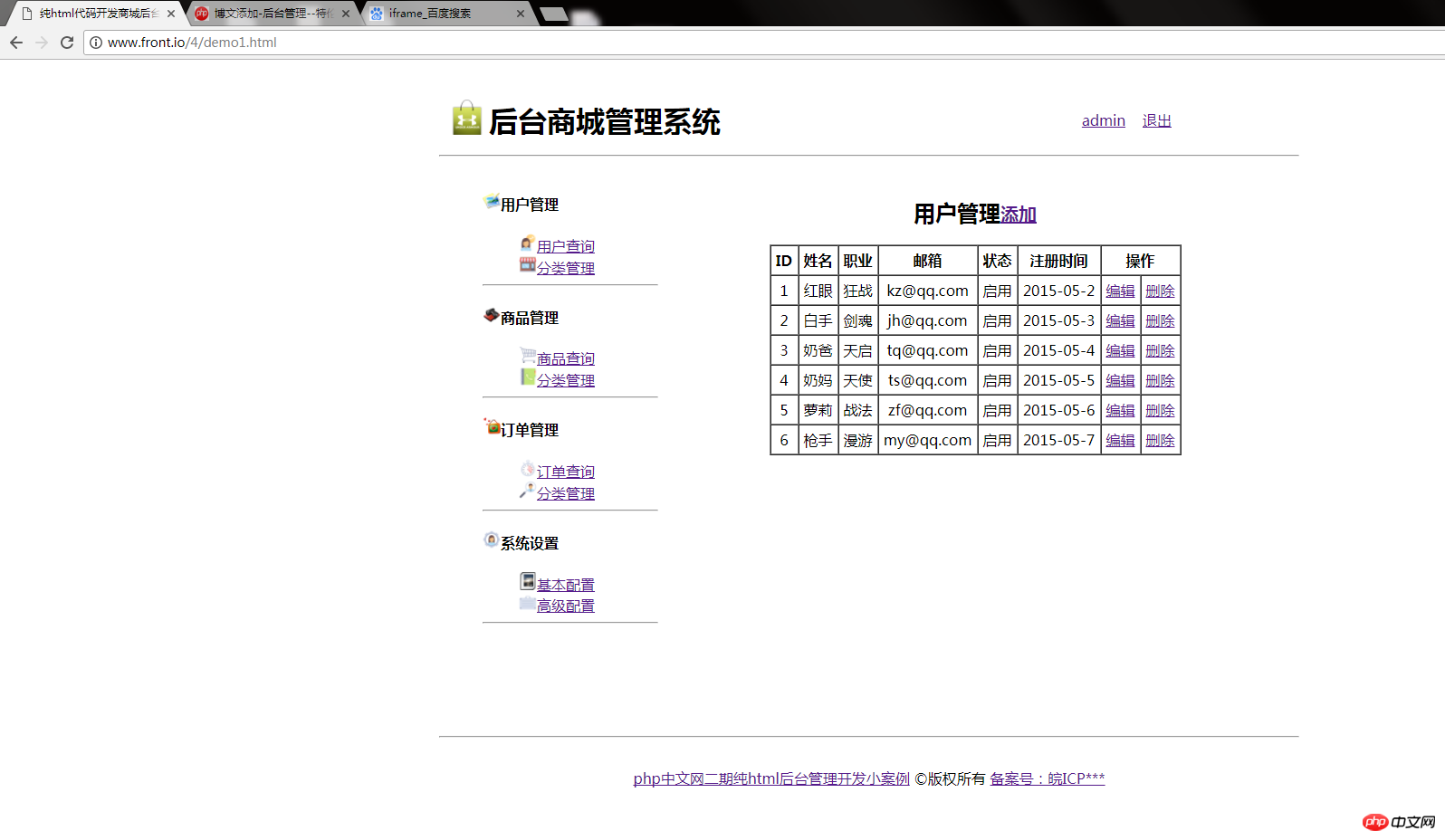The height and width of the screenshot is (840, 1445).
Task: Click 编辑 for user 奶爸
Action: (x=1120, y=350)
